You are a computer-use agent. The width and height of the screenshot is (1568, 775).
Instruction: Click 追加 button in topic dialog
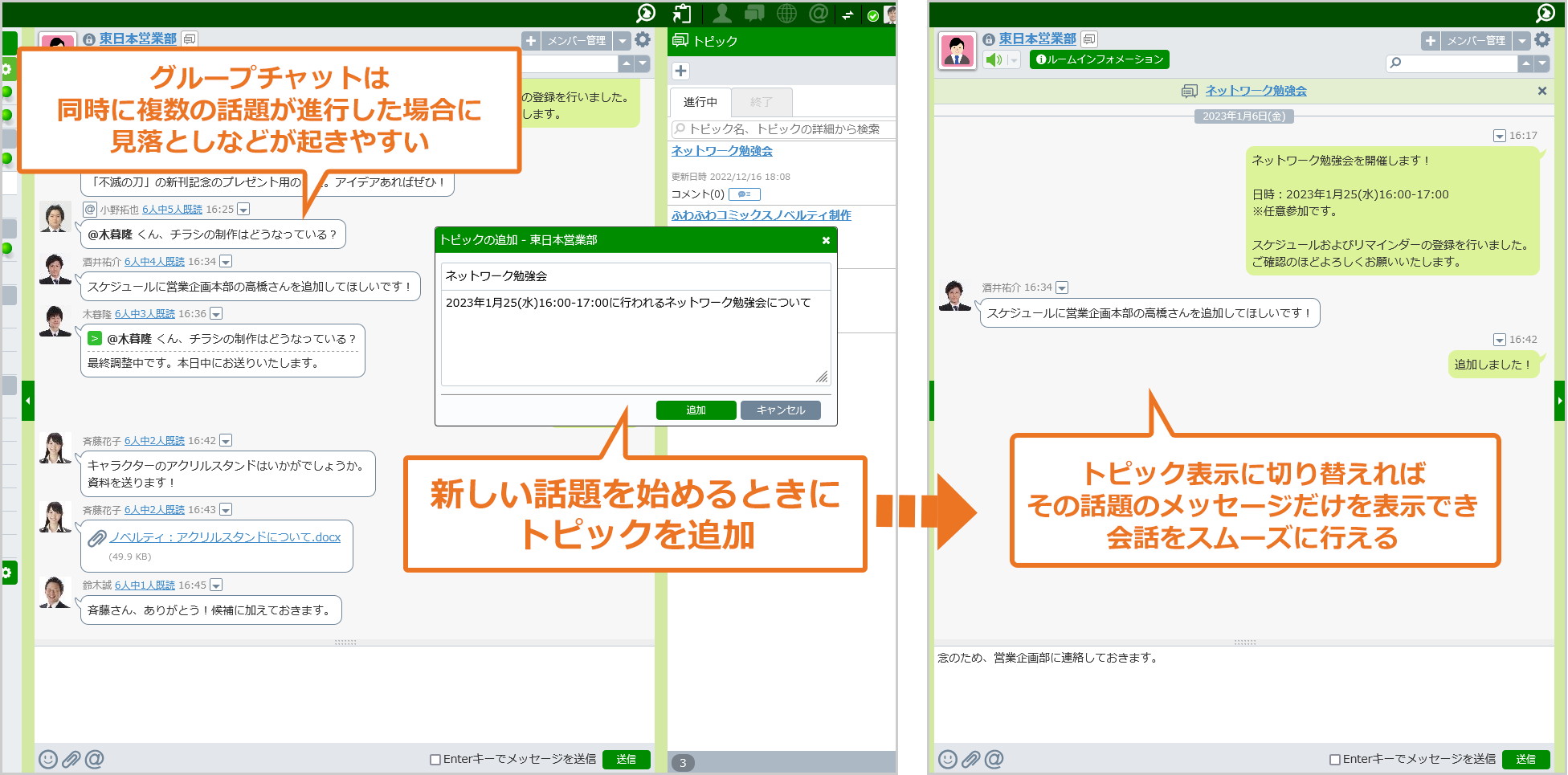pyautogui.click(x=696, y=410)
